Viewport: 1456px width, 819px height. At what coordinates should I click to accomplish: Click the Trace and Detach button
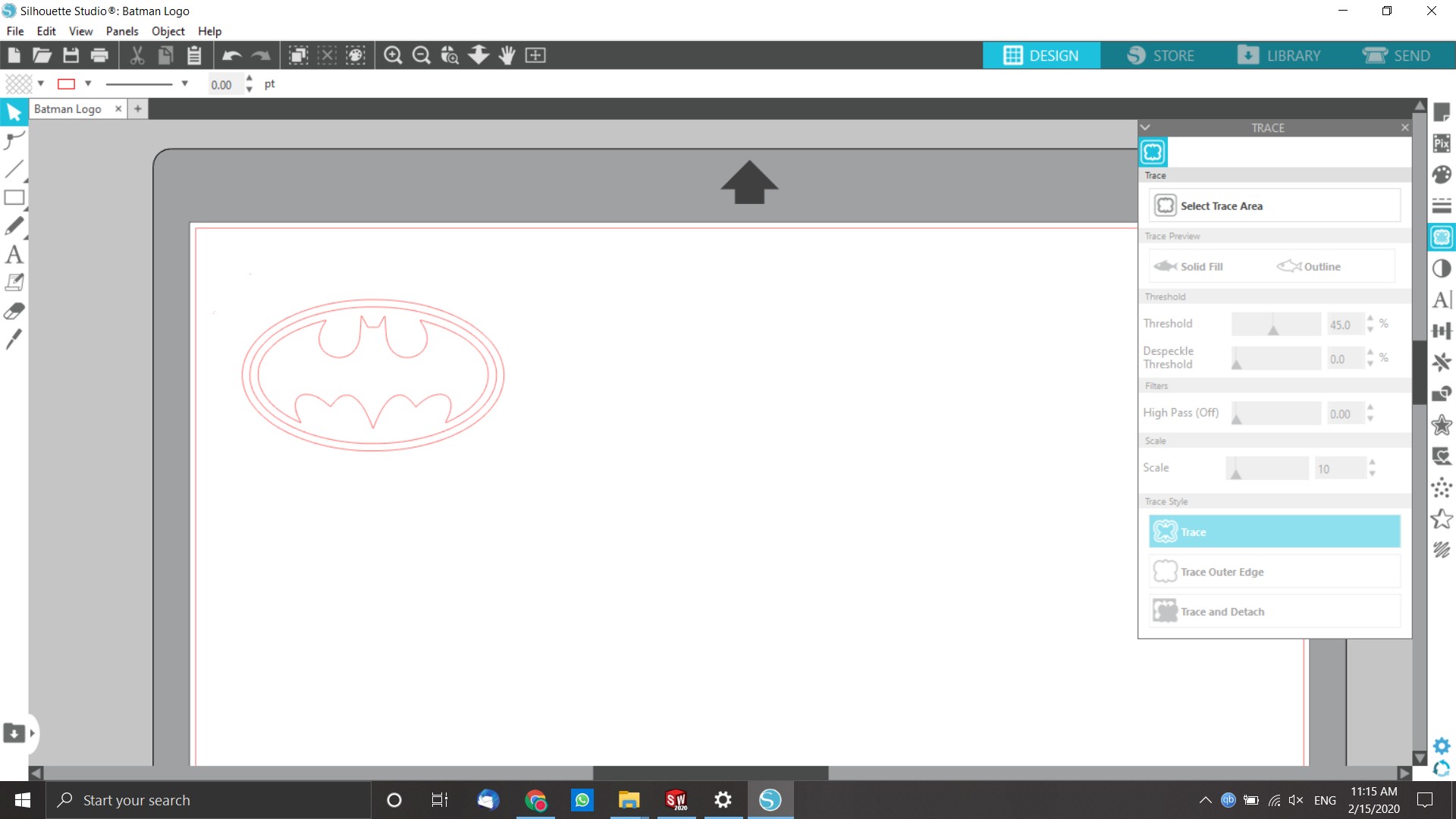pos(1274,612)
